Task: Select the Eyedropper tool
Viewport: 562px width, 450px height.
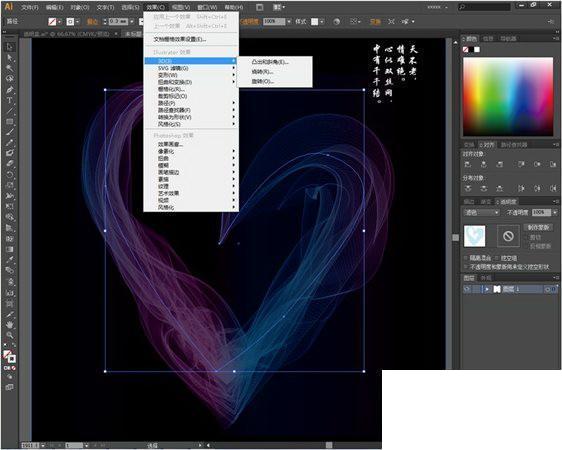Action: pos(9,260)
